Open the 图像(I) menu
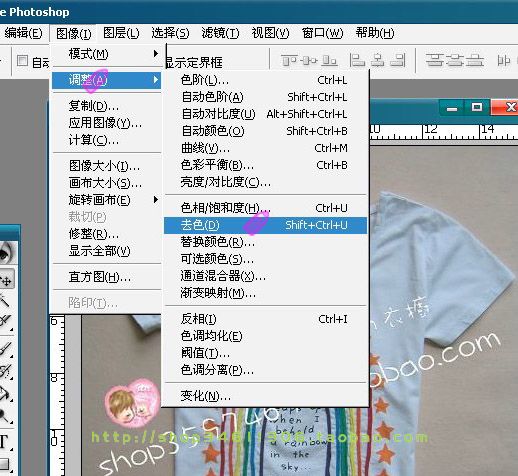 [x=74, y=33]
